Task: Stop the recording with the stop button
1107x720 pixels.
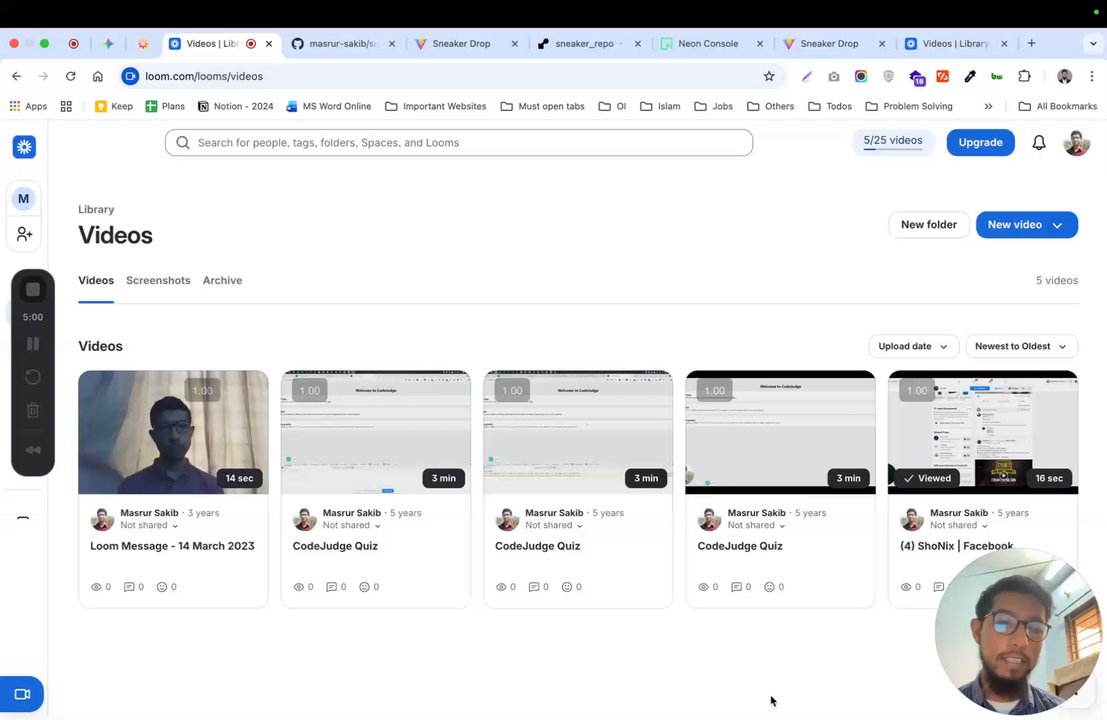Action: (32, 289)
